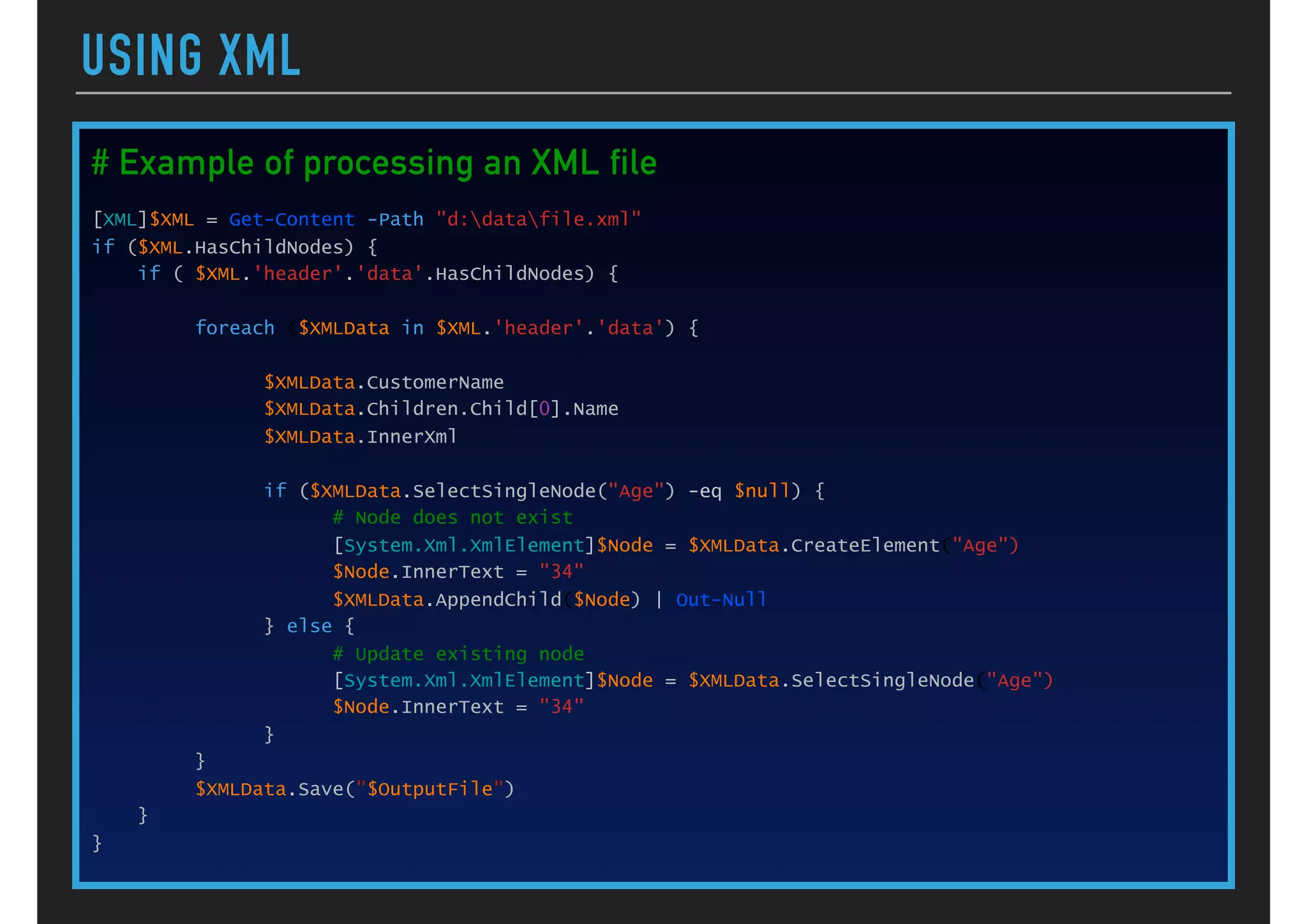
Task: Click the line 'if ($XML.HasChildNodes) {'
Action: tap(235, 247)
